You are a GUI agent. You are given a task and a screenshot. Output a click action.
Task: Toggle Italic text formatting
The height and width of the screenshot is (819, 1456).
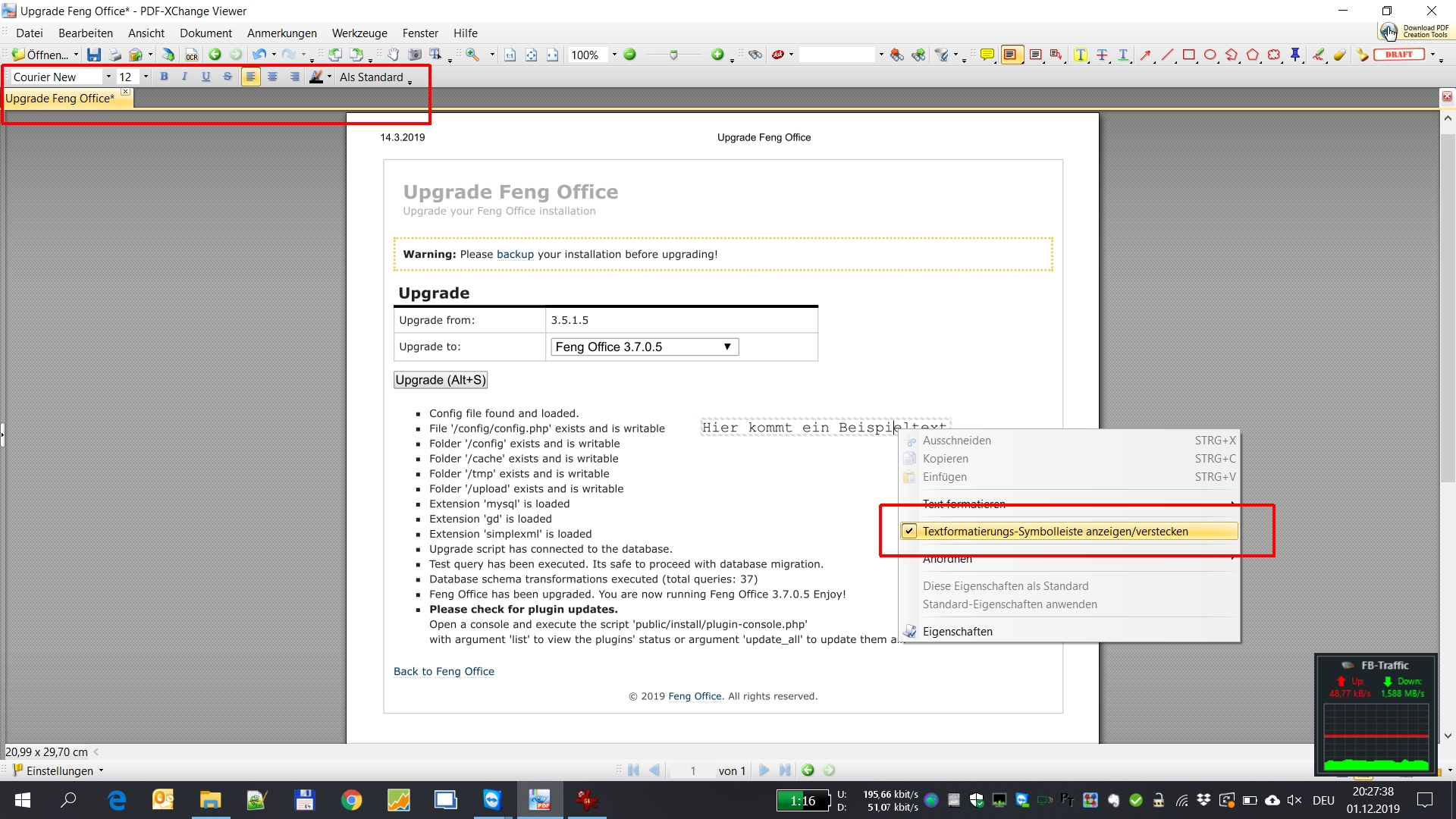tap(184, 77)
